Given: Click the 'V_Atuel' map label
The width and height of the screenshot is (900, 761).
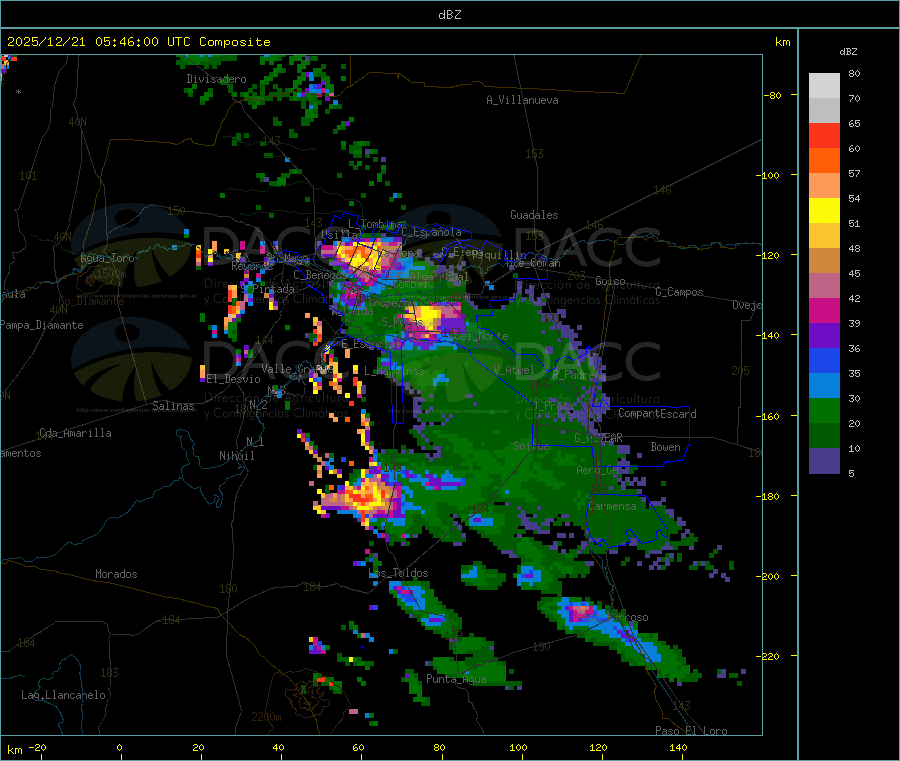Looking at the screenshot, I should tap(514, 370).
